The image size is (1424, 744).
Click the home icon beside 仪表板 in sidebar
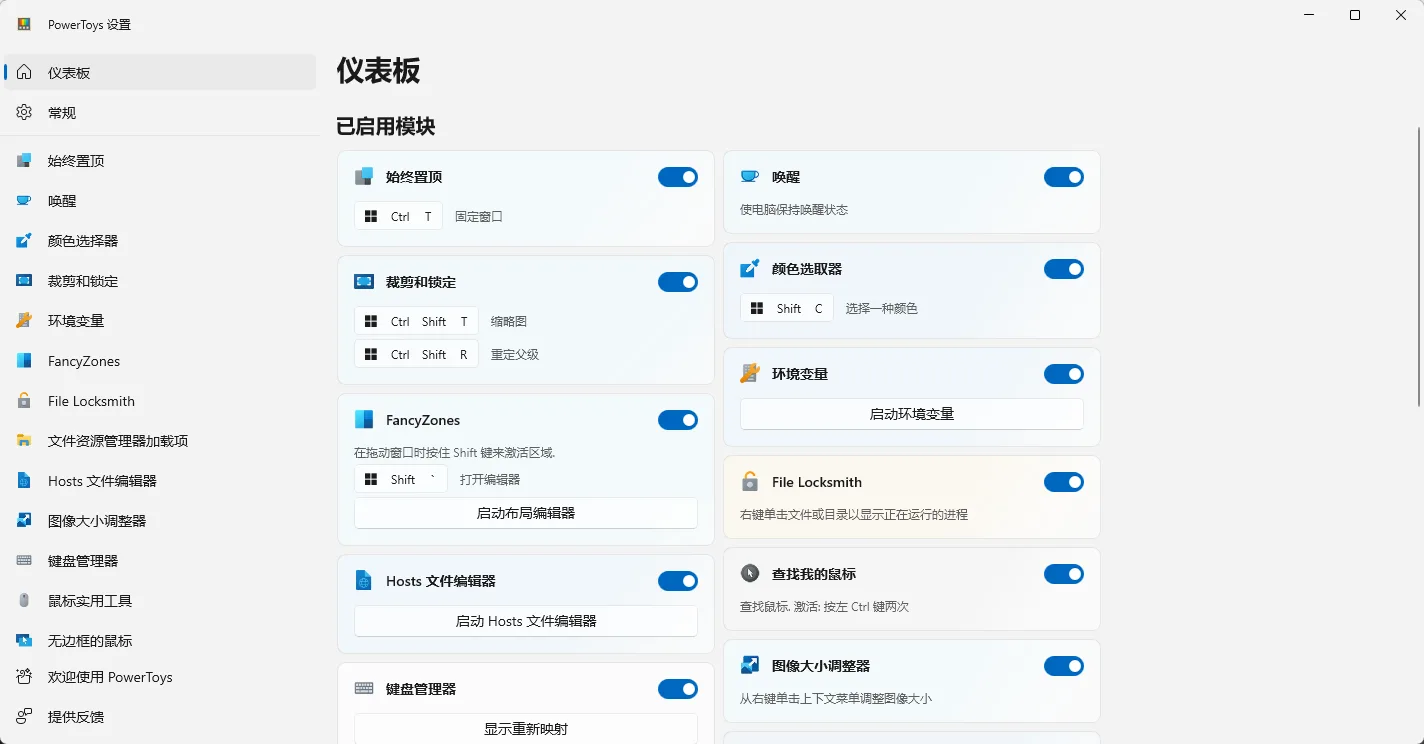pyautogui.click(x=24, y=73)
